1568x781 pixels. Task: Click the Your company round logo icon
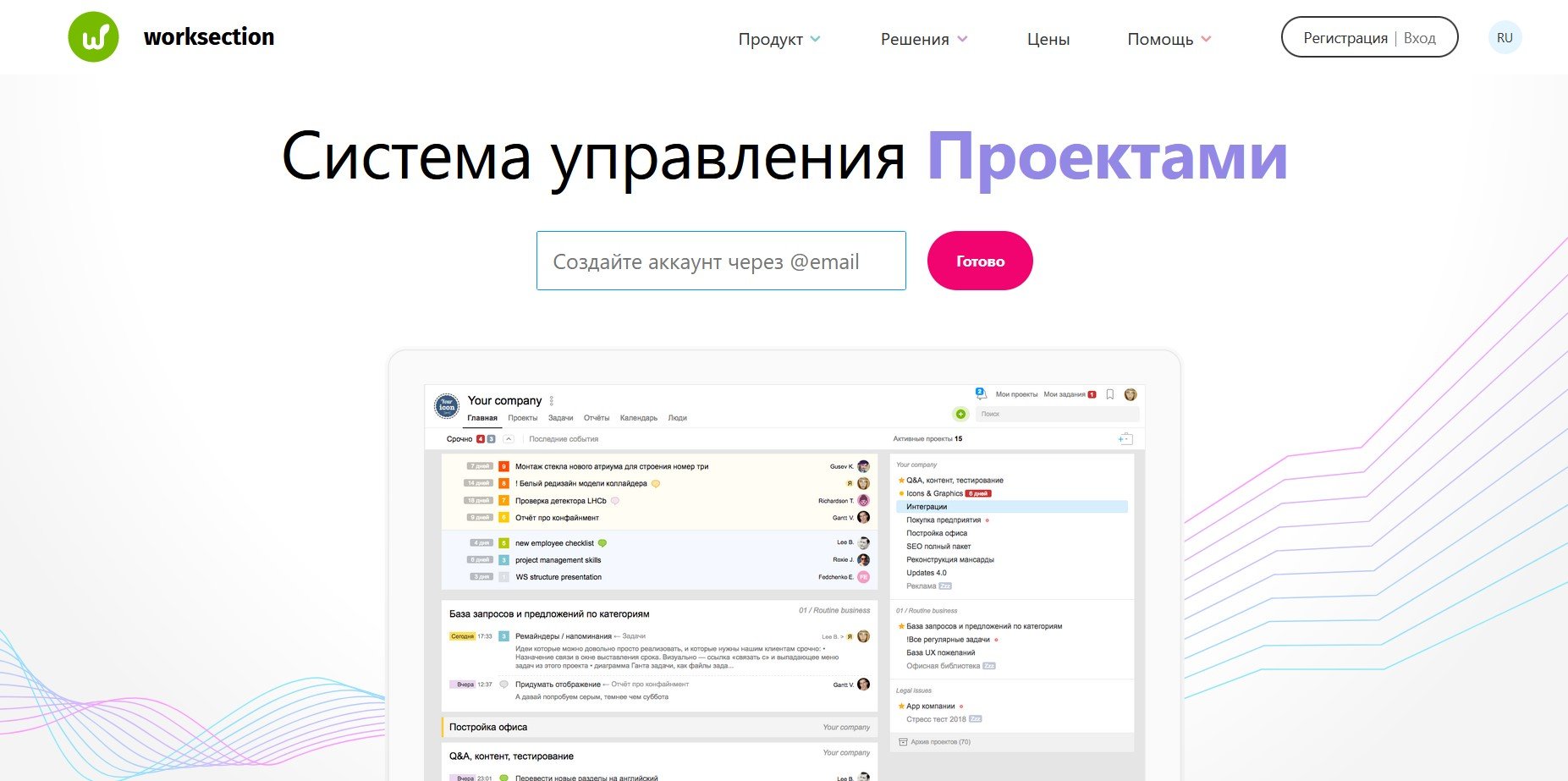click(447, 406)
